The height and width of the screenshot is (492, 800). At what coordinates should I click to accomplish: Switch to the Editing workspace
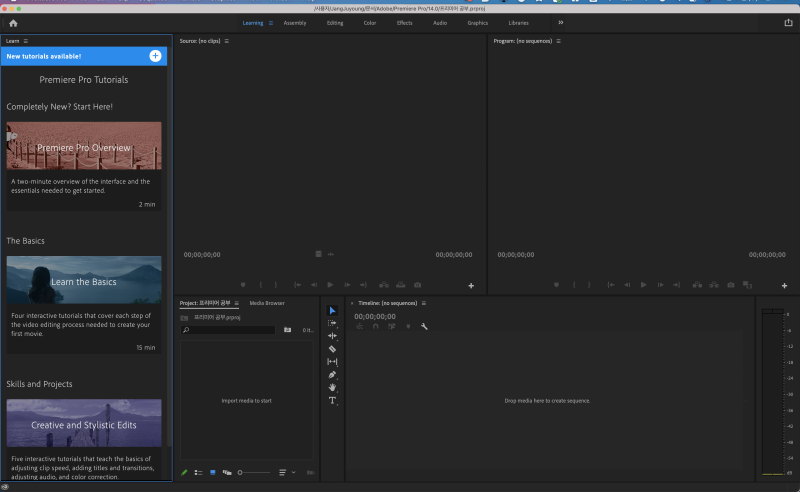pyautogui.click(x=335, y=23)
